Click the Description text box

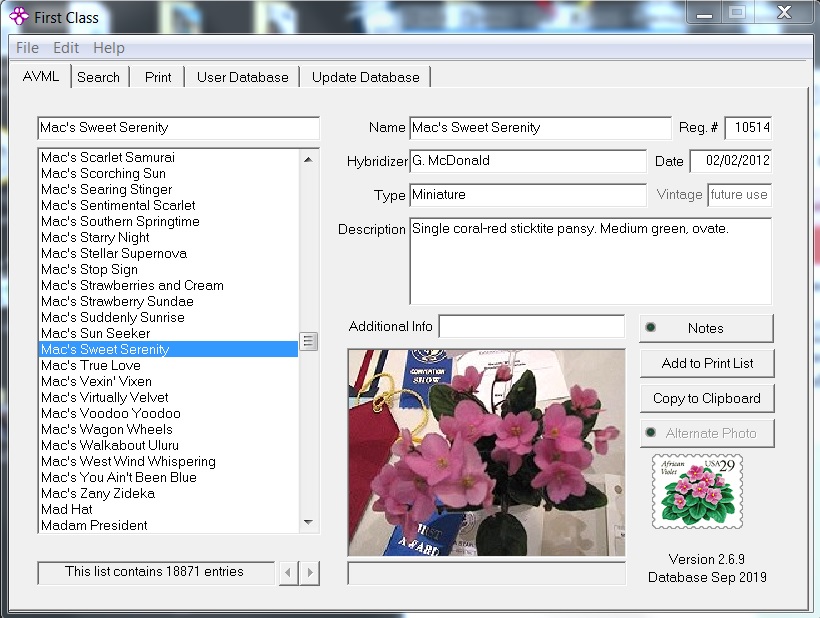tap(590, 261)
